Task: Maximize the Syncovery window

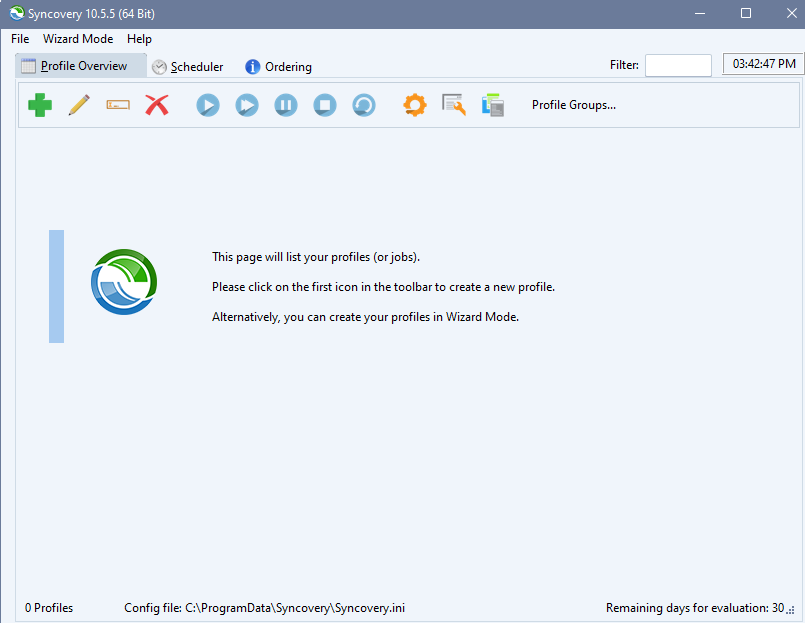Action: tap(746, 13)
